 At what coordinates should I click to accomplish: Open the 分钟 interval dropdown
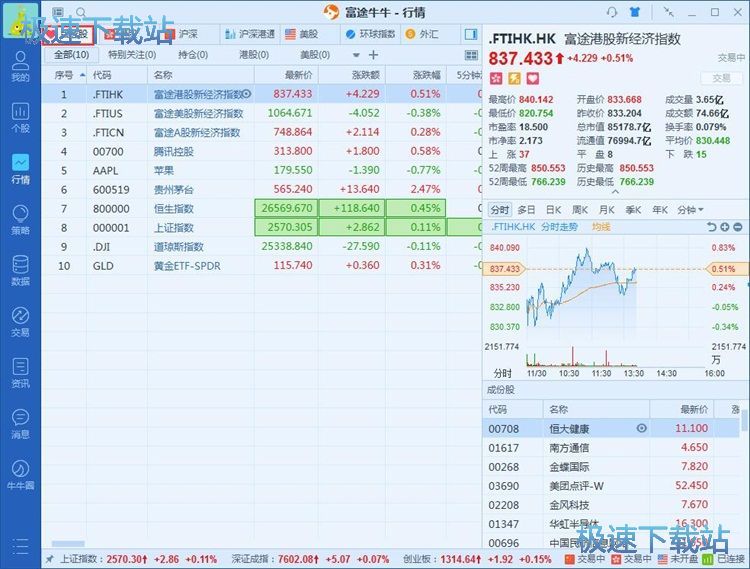[x=690, y=209]
